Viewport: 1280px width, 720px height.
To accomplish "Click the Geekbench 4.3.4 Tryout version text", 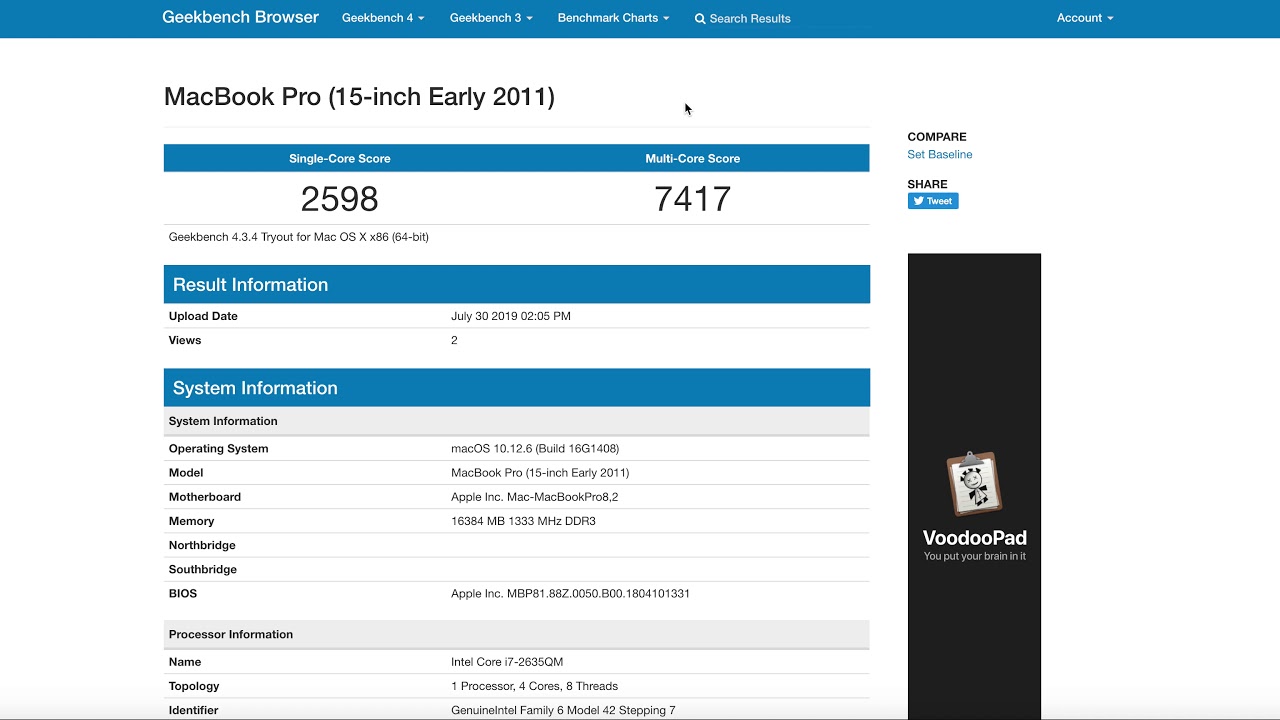I will pyautogui.click(x=299, y=237).
